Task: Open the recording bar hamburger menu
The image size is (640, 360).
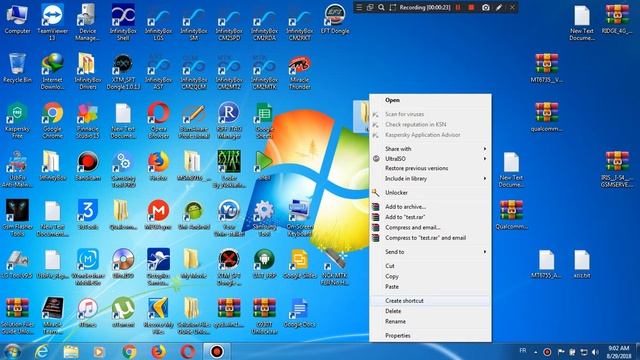Action: pyautogui.click(x=359, y=7)
